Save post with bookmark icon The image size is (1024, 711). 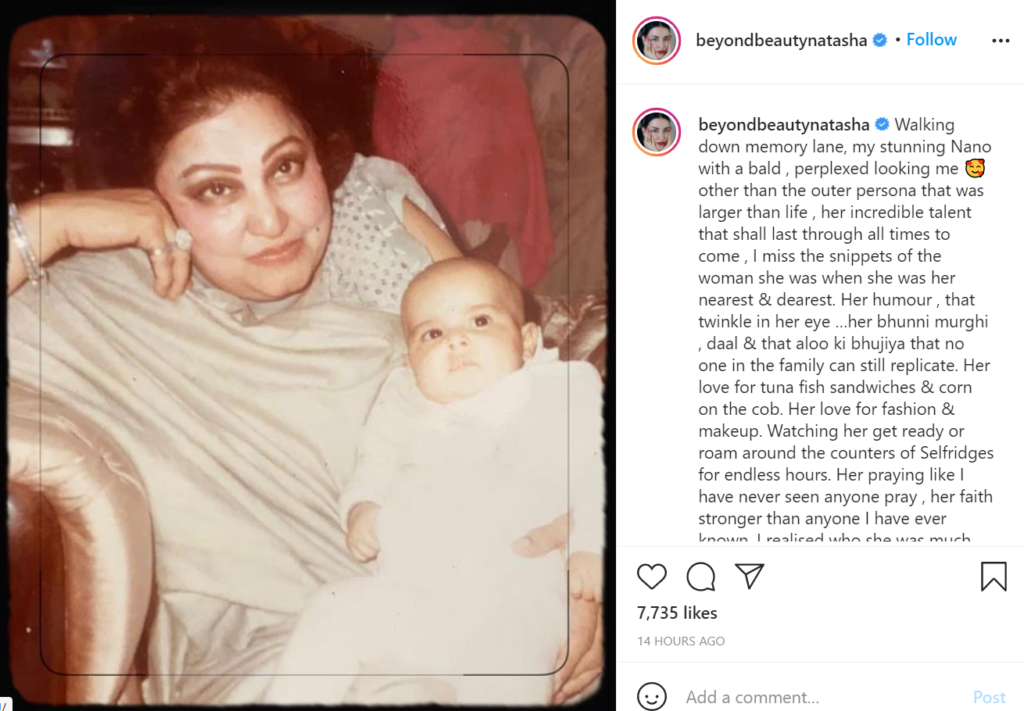coord(993,577)
